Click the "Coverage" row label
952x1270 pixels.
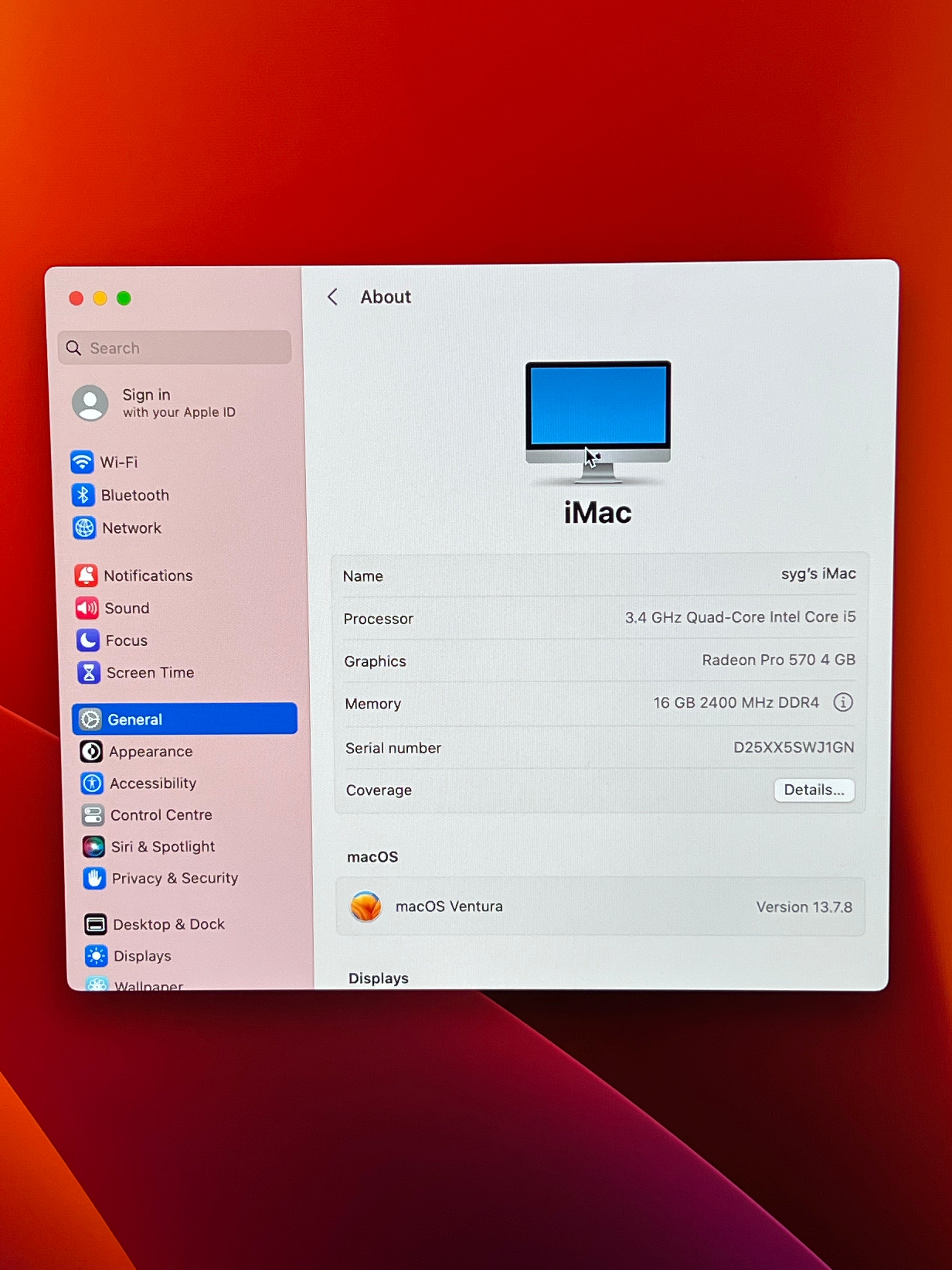(x=379, y=790)
